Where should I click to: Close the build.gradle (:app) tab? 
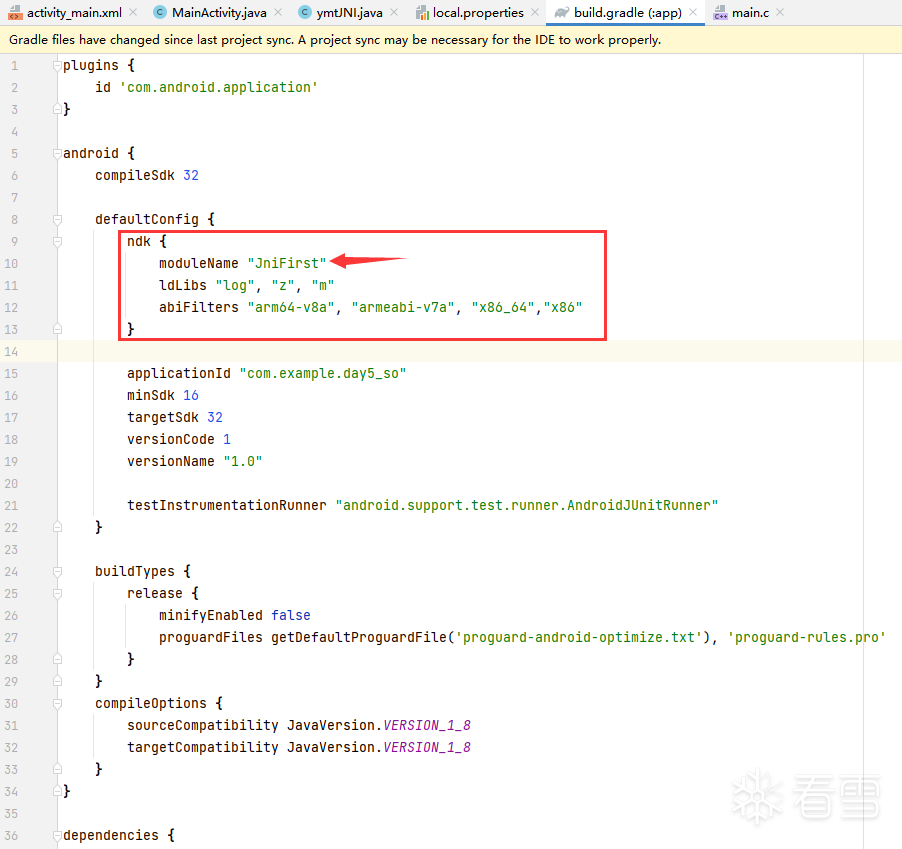[693, 12]
